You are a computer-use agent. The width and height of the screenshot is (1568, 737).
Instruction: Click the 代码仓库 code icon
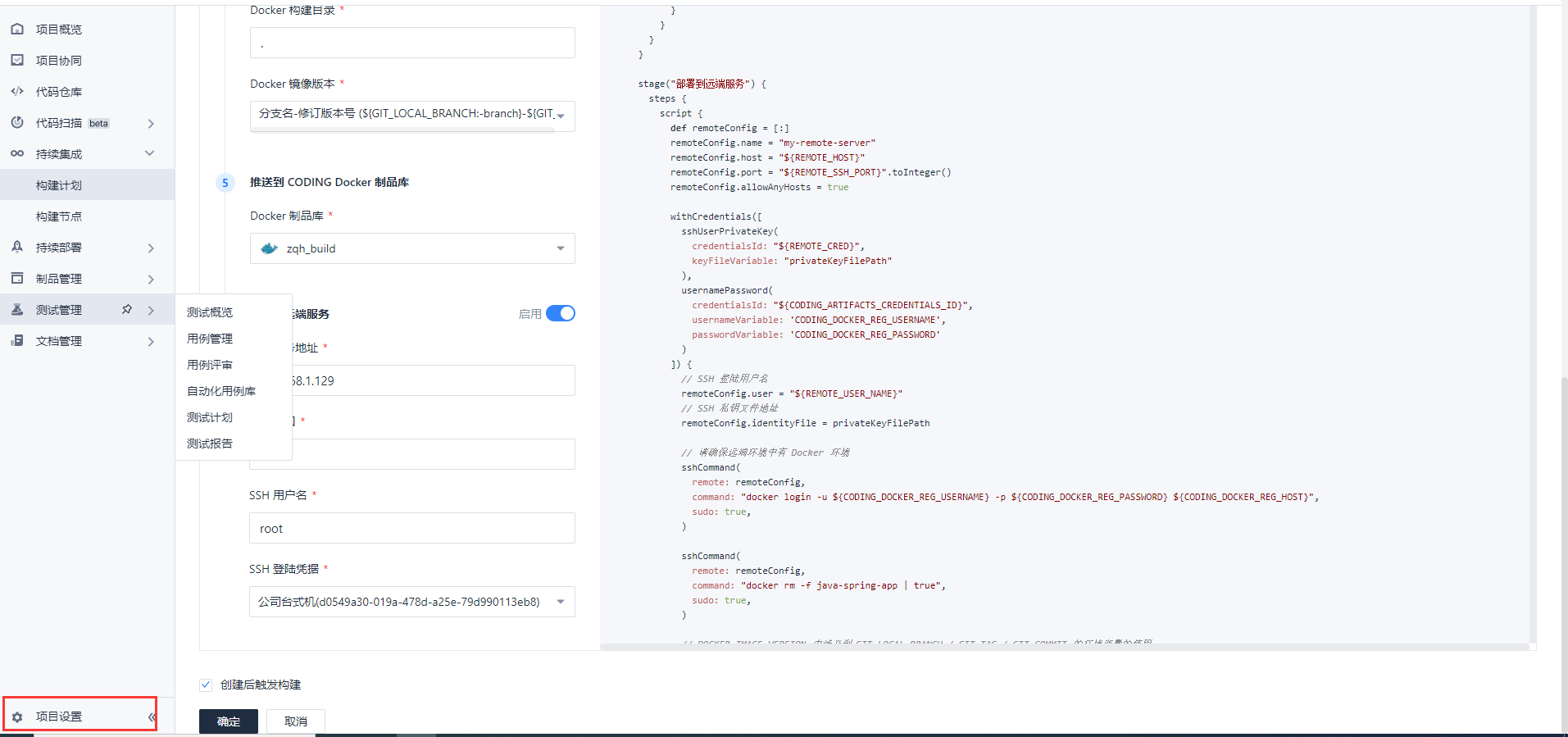[17, 91]
